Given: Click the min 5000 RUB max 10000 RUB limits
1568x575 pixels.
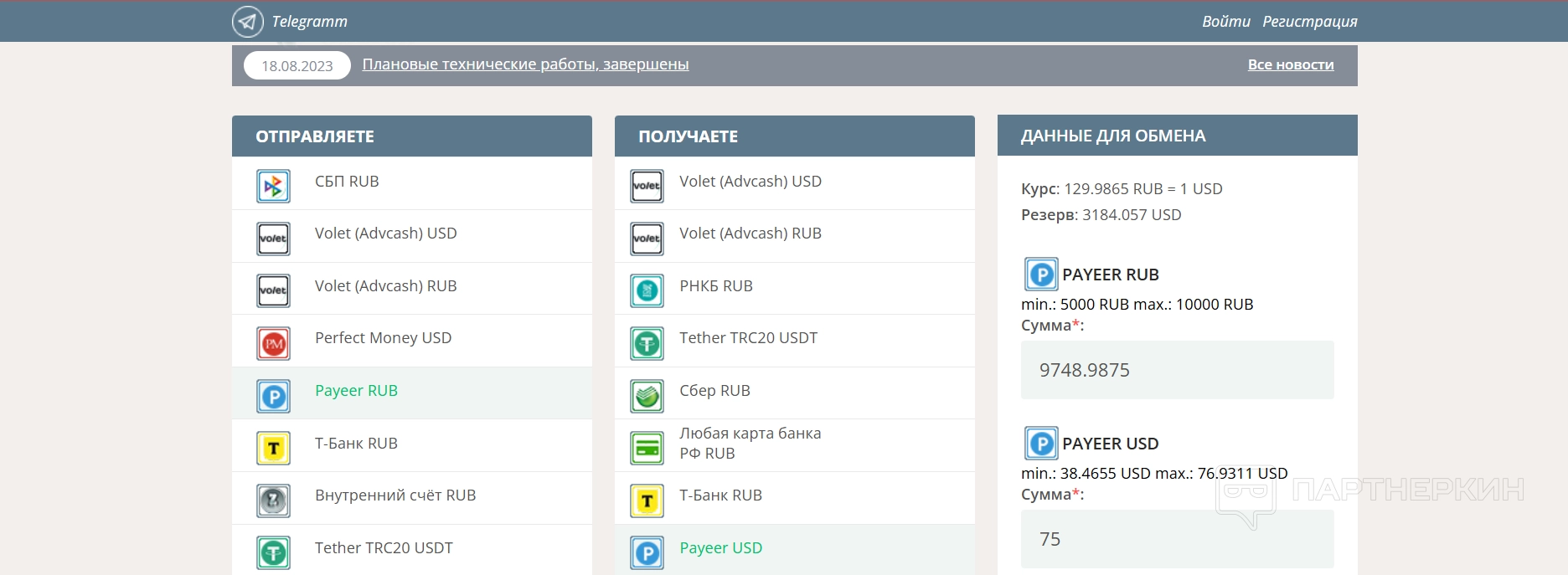Looking at the screenshot, I should [x=1137, y=305].
